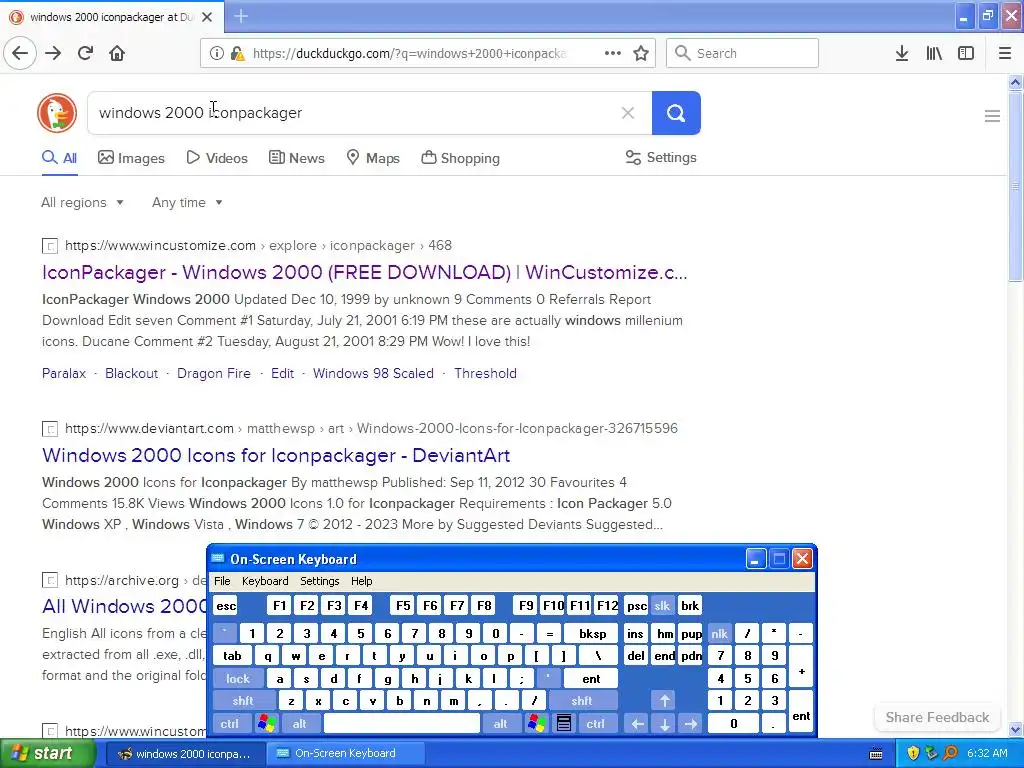Screen dimensions: 1024x768
Task: Click the Share Feedback button
Action: 937,717
